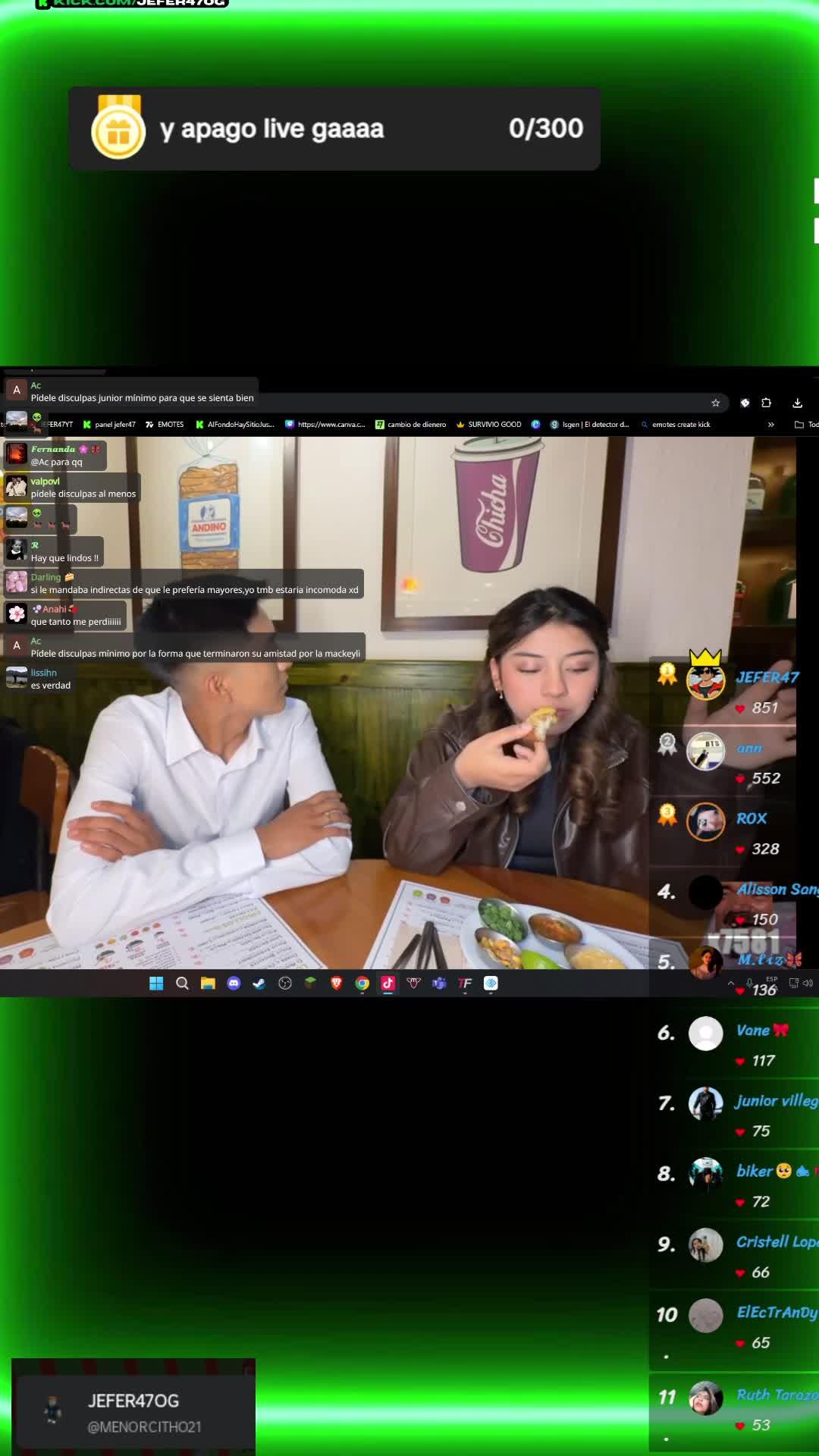
Task: Select Cristell Lope ninth place entry
Action: 736,1256
